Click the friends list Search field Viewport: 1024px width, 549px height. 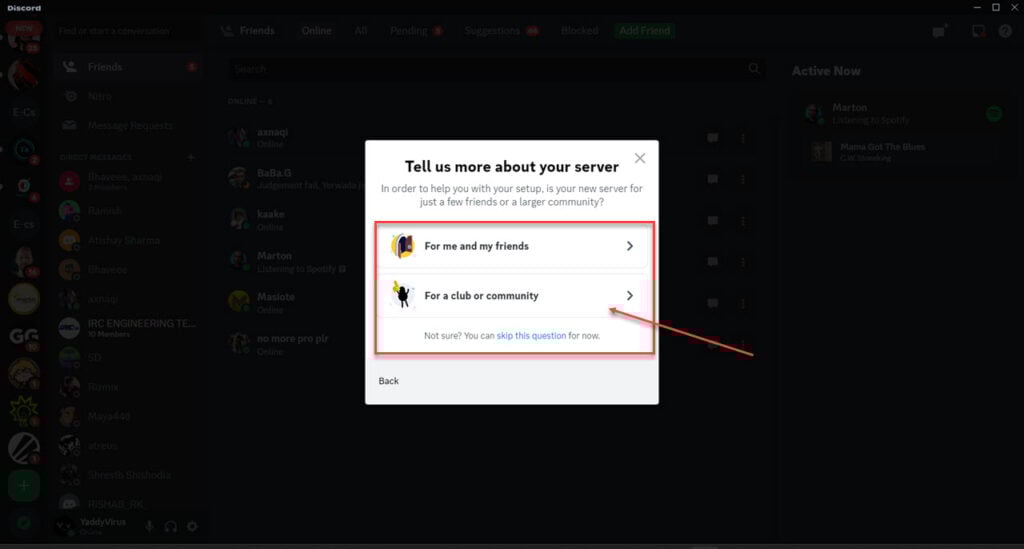pyautogui.click(x=496, y=69)
